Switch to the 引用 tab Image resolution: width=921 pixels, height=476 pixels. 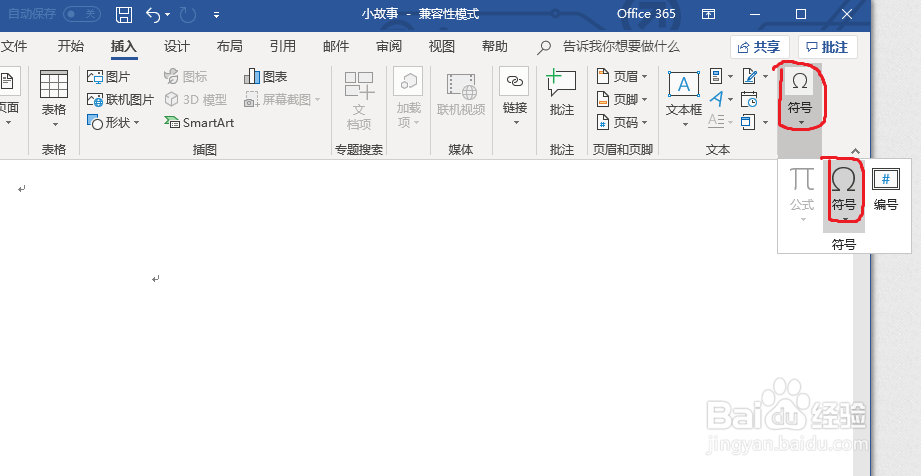(x=283, y=46)
